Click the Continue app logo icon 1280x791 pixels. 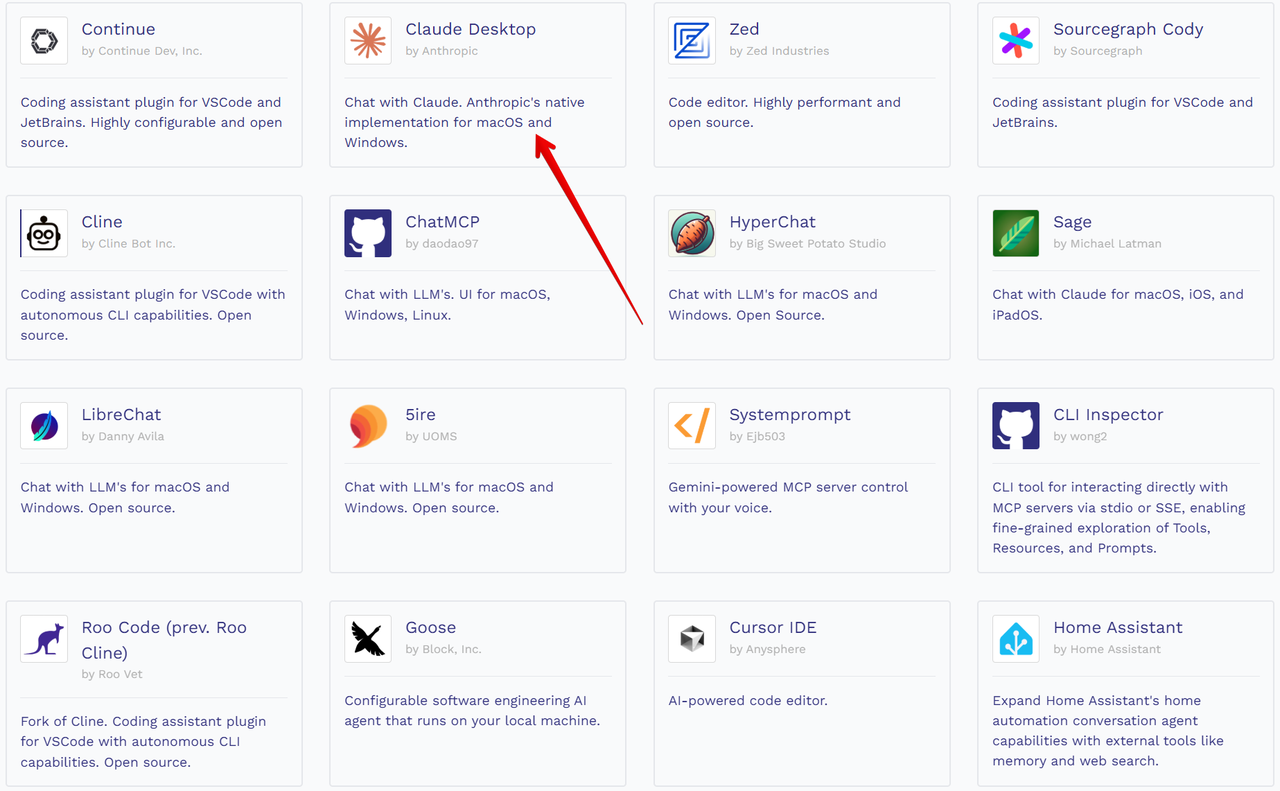[x=44, y=41]
